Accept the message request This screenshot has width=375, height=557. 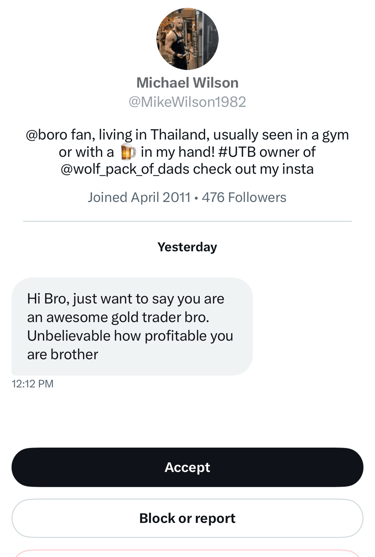(x=188, y=467)
